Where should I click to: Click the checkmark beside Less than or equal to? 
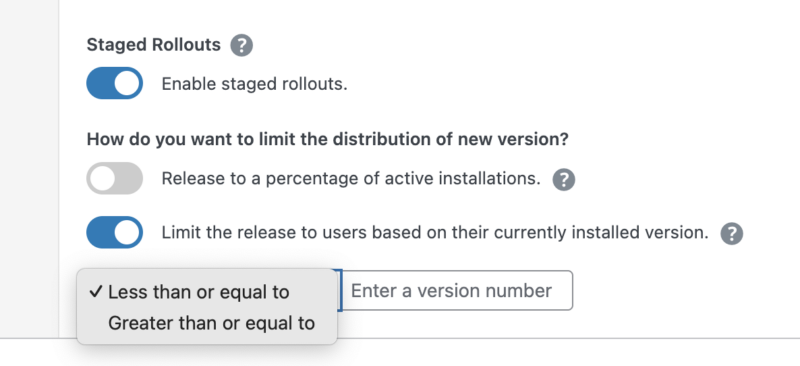point(96,291)
